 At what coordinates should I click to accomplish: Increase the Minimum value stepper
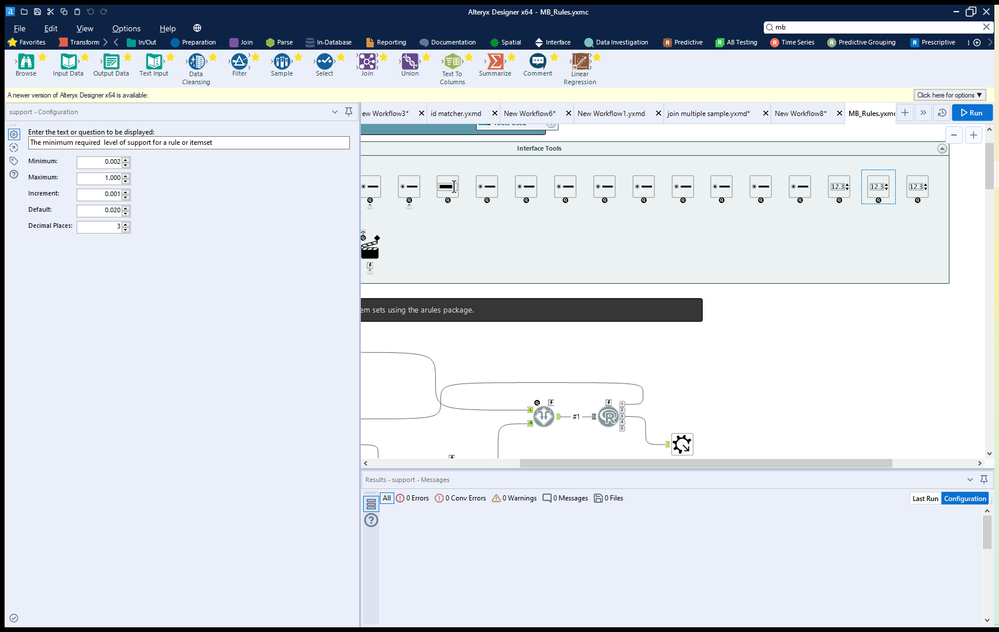126,159
